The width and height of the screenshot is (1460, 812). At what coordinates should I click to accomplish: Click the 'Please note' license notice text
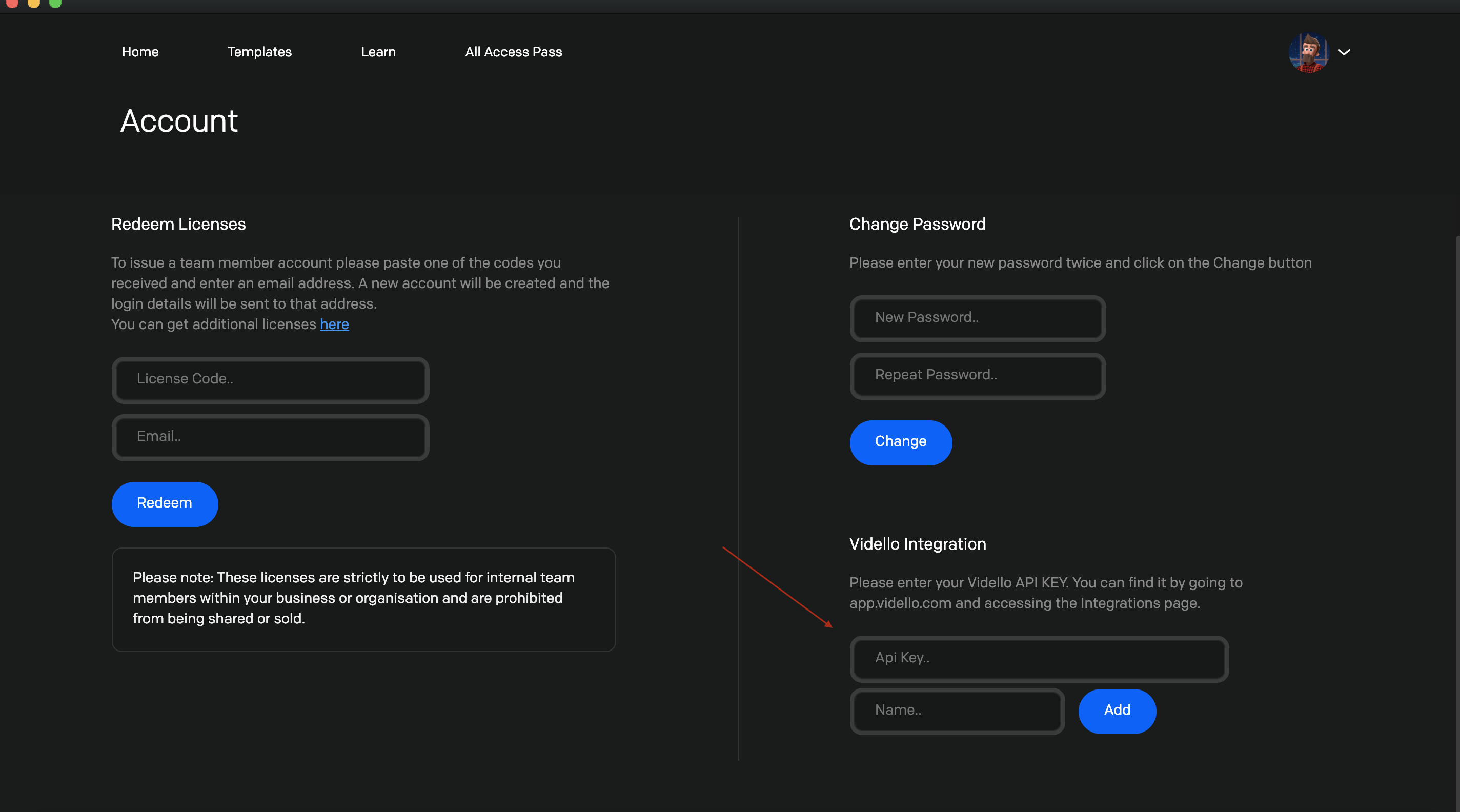[354, 598]
